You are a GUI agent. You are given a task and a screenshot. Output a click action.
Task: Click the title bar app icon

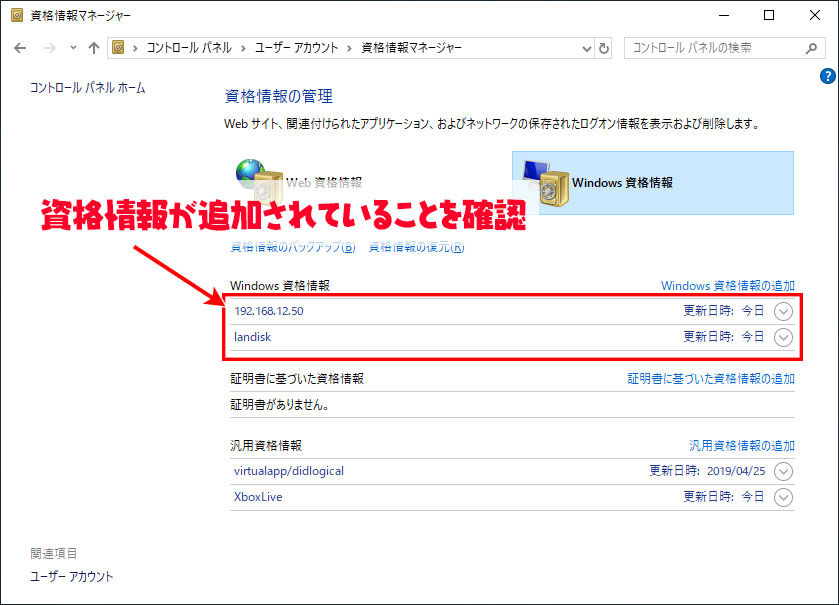(17, 15)
